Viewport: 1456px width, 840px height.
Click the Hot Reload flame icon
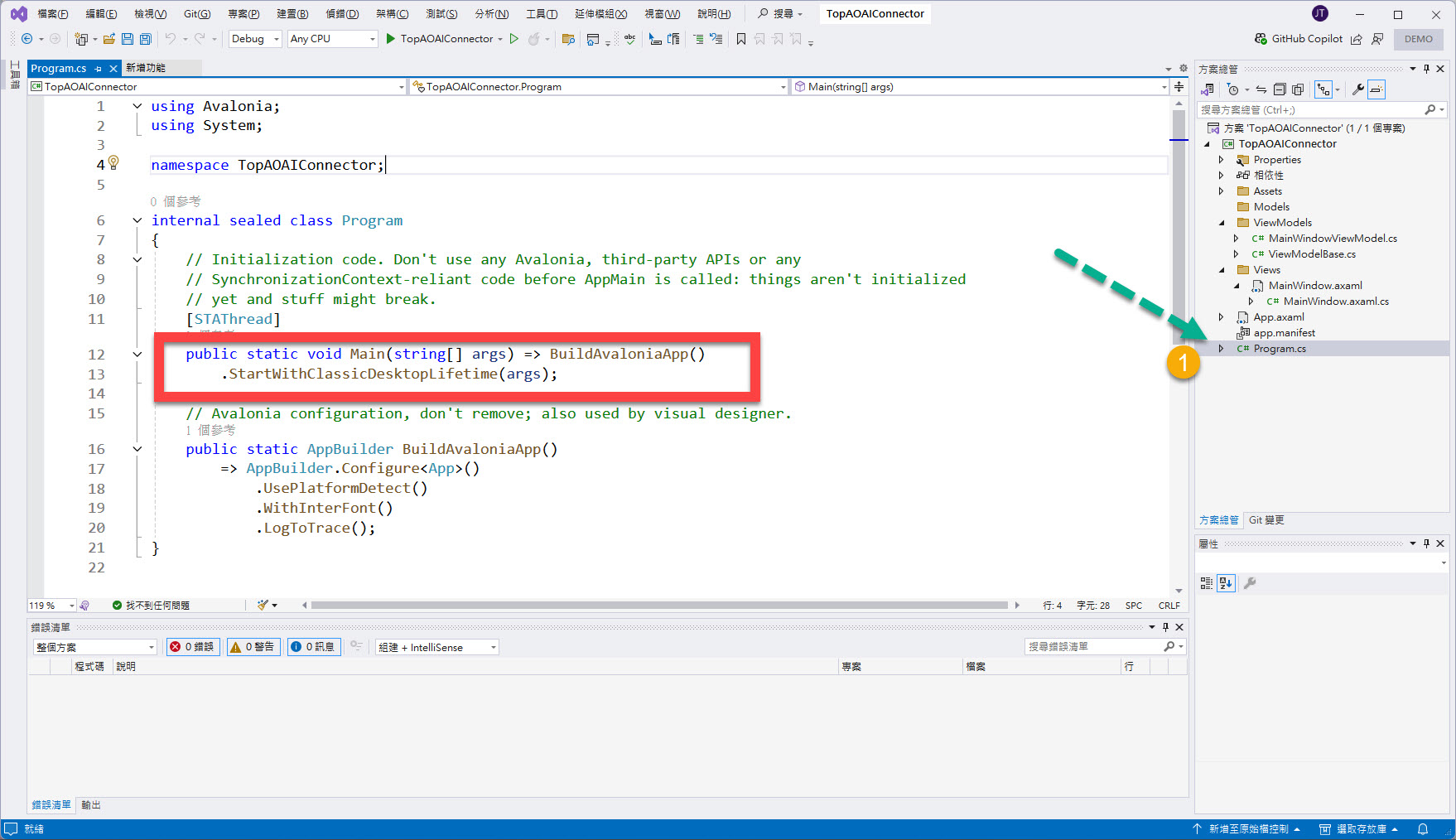point(534,39)
